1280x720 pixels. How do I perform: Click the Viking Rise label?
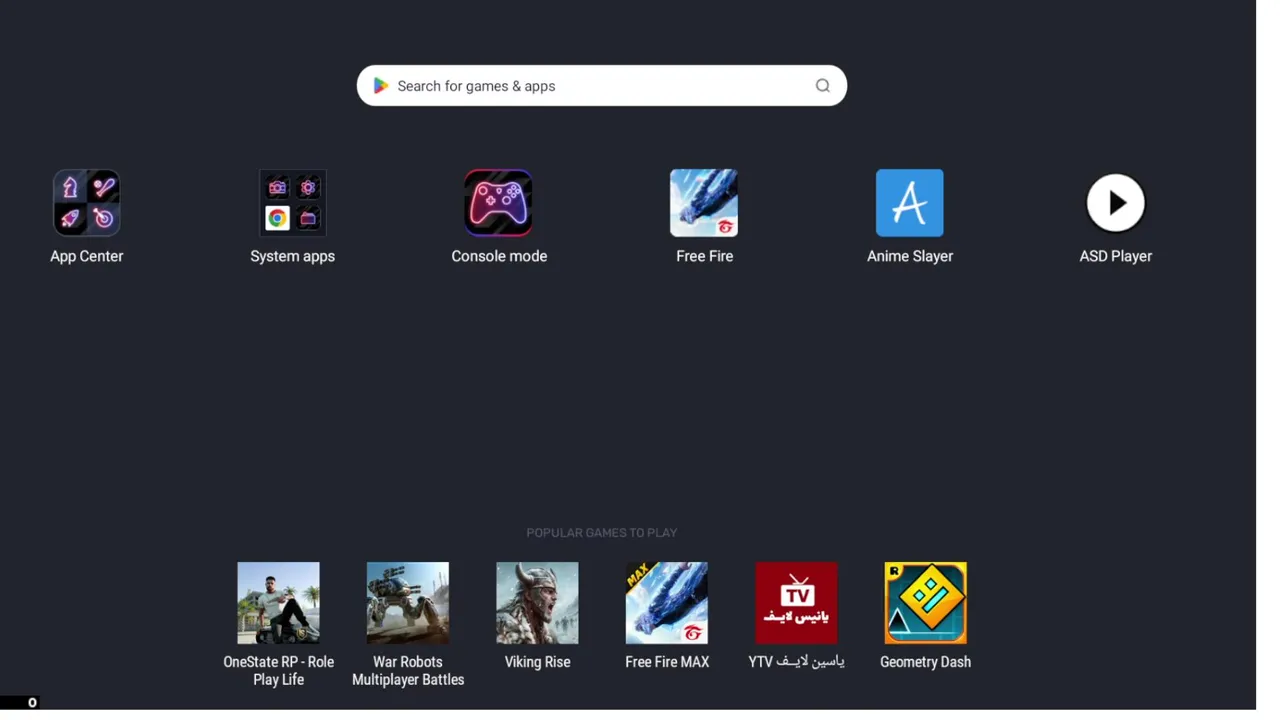[537, 662]
